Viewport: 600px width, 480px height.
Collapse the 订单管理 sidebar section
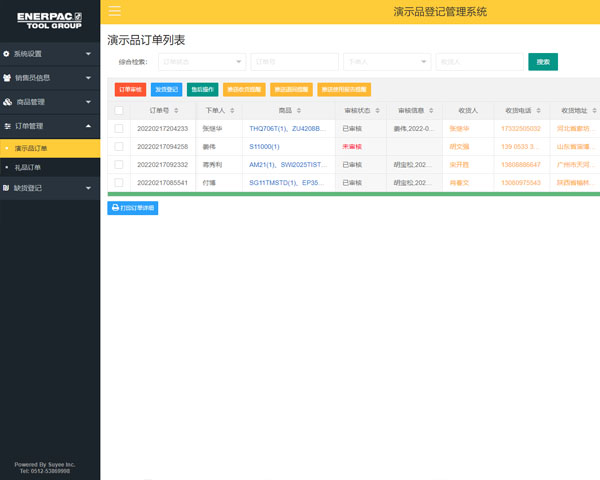pos(88,127)
